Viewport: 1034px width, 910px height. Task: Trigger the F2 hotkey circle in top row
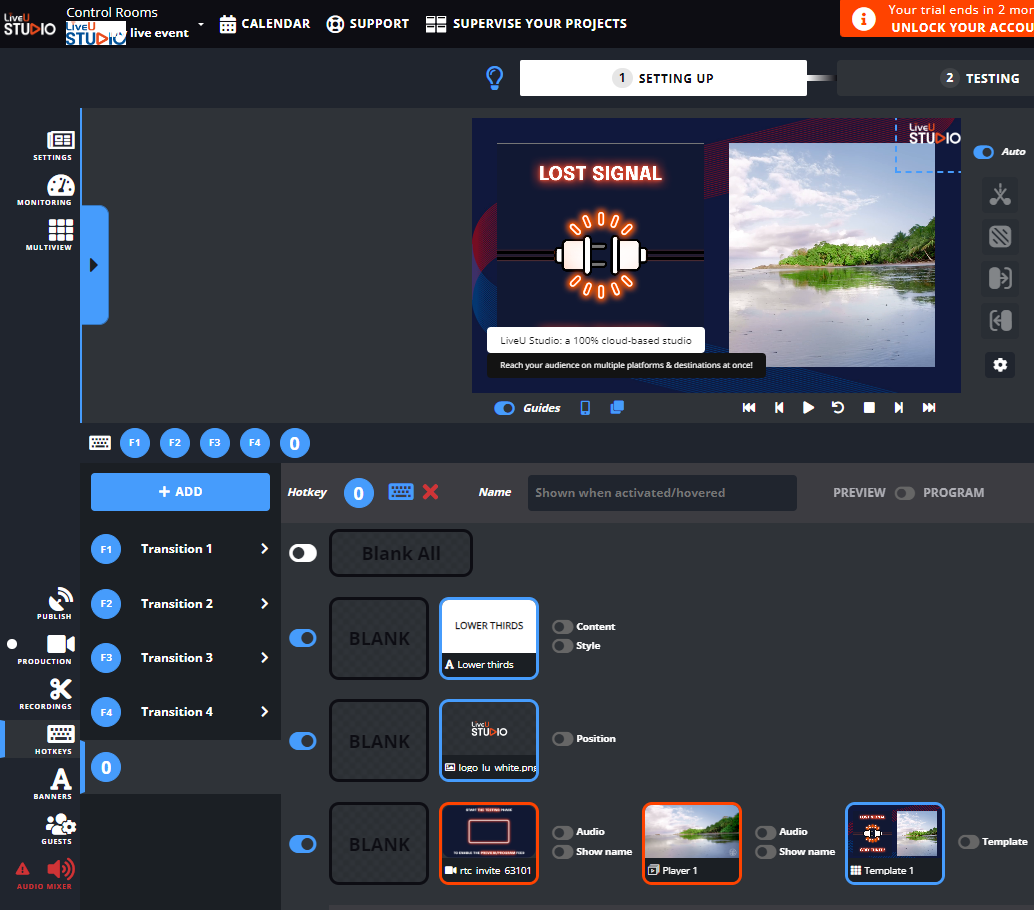[x=175, y=442]
